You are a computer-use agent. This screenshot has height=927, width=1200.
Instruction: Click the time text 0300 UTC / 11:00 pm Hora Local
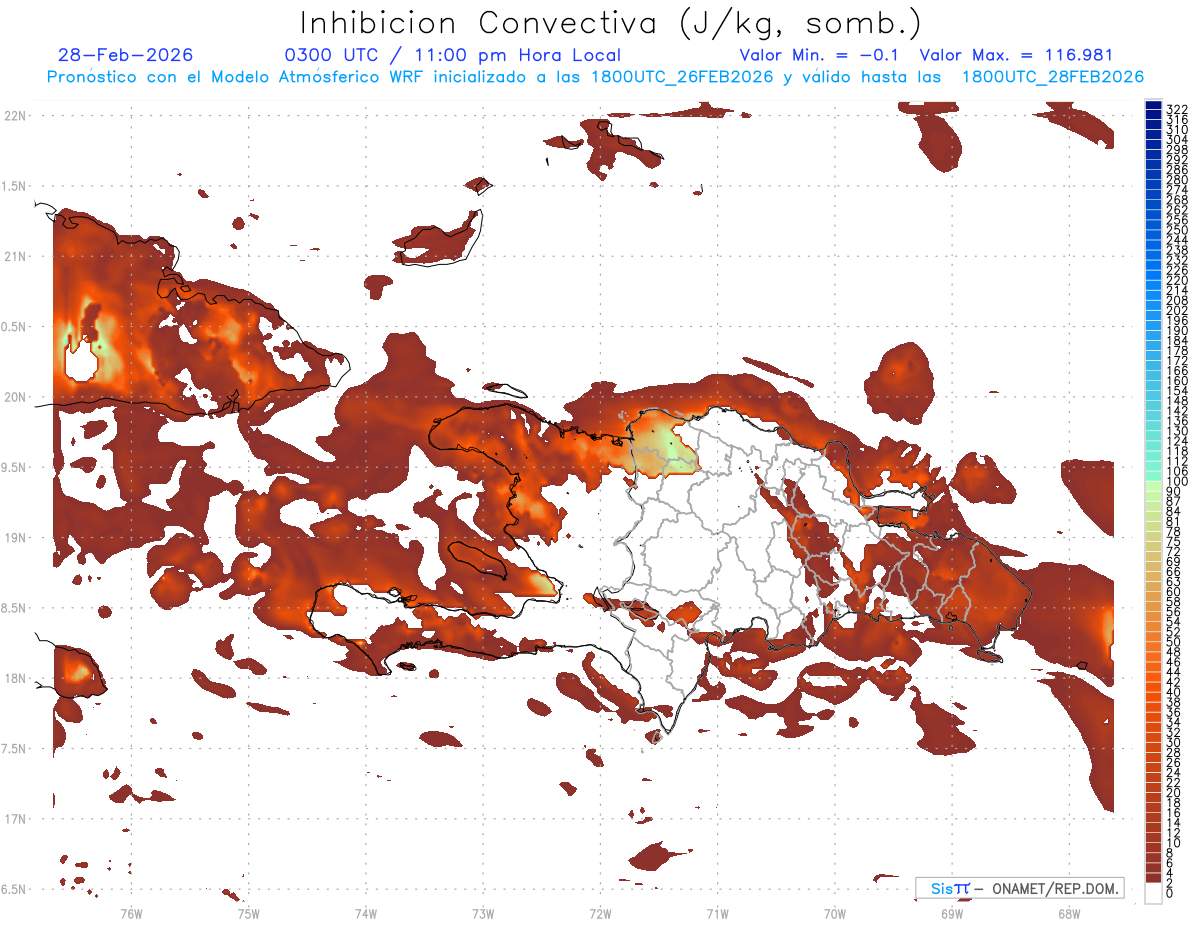(x=453, y=55)
